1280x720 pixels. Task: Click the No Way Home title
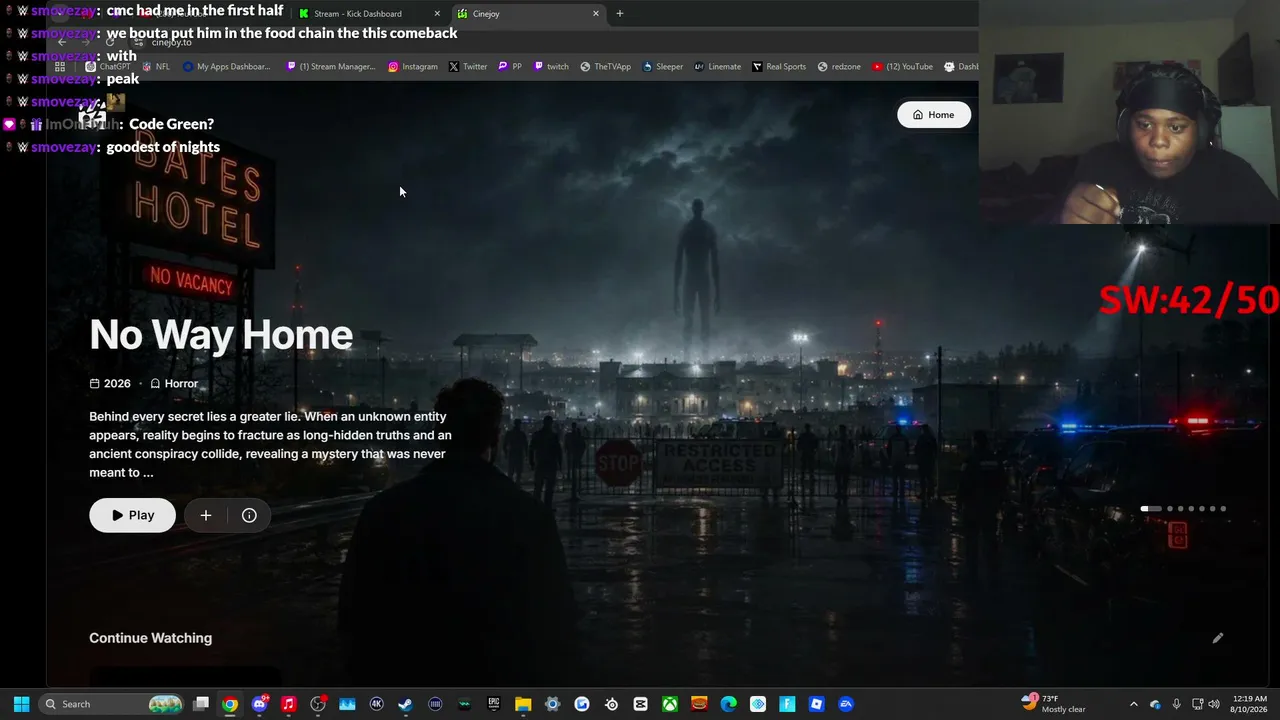[x=221, y=335]
